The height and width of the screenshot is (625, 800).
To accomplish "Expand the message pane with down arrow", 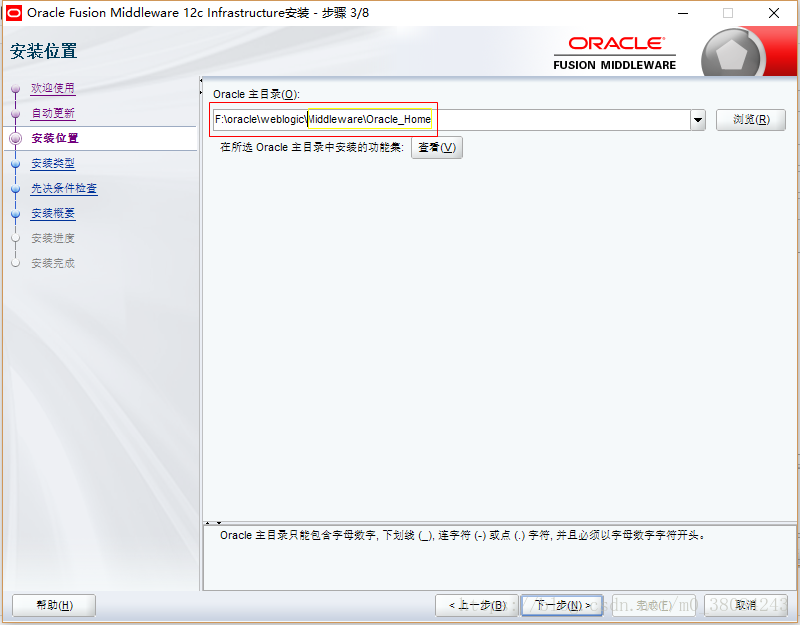I will pos(219,523).
